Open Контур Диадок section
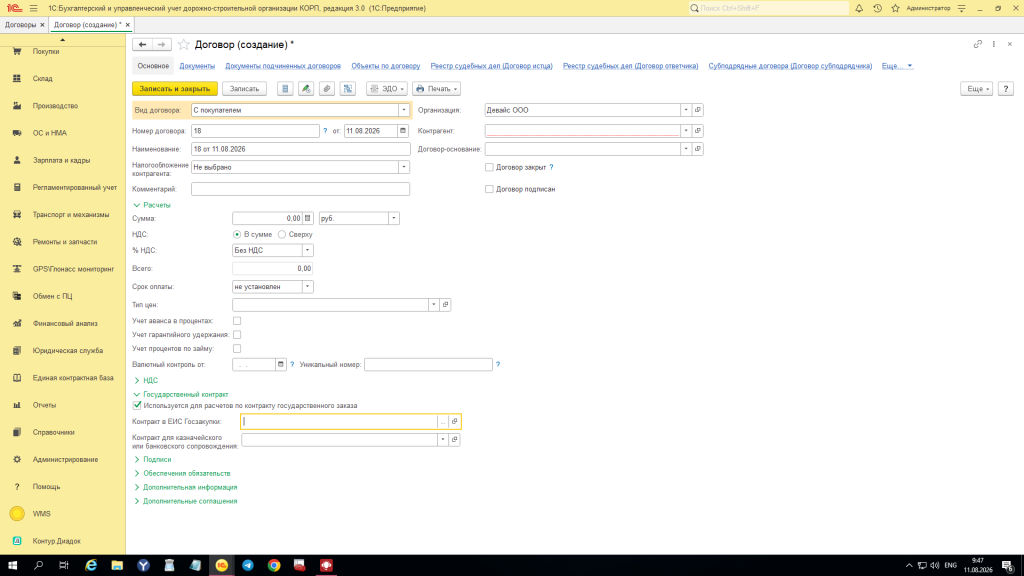Screen dimensions: 1024x576 [x=57, y=541]
